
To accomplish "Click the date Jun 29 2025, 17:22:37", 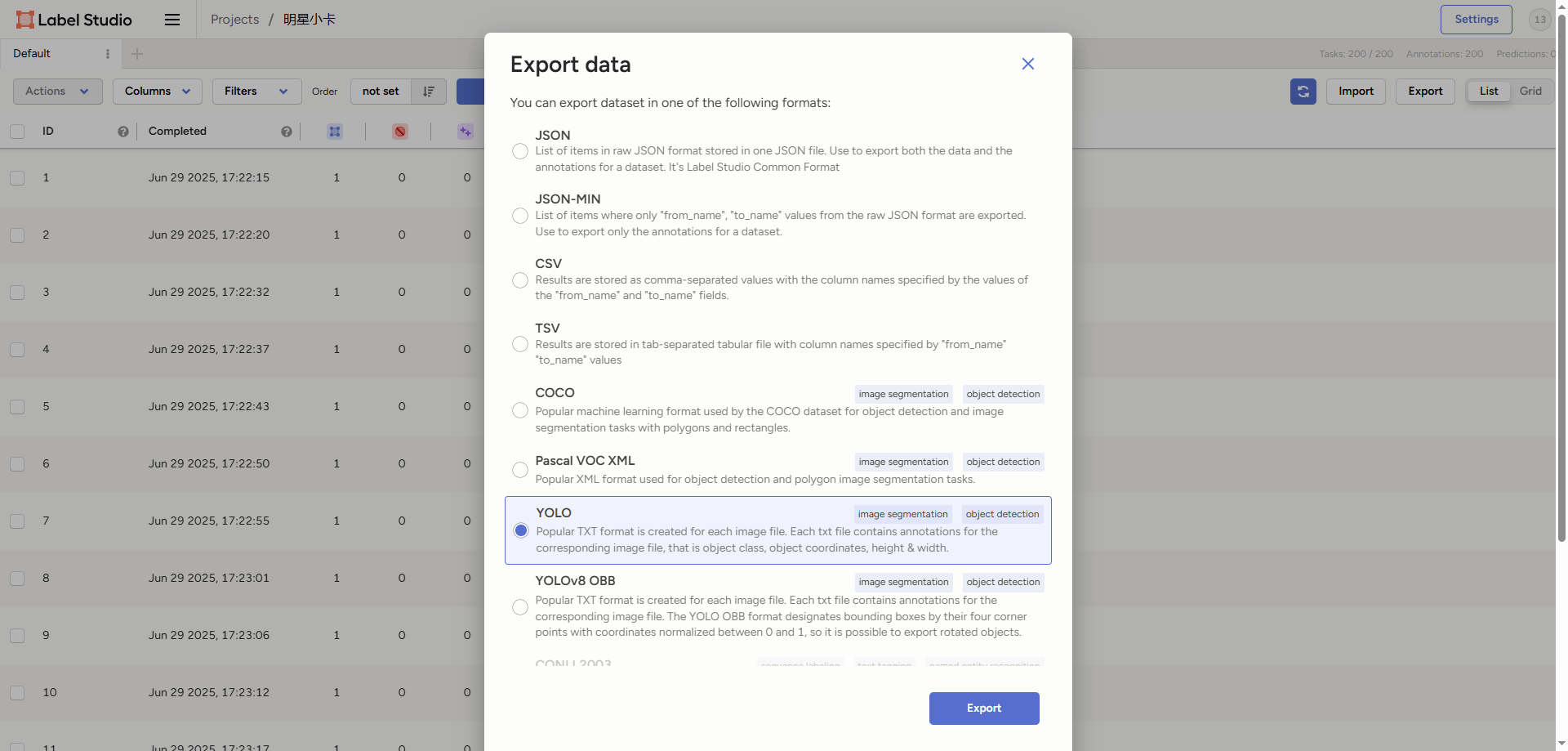I will (209, 350).
